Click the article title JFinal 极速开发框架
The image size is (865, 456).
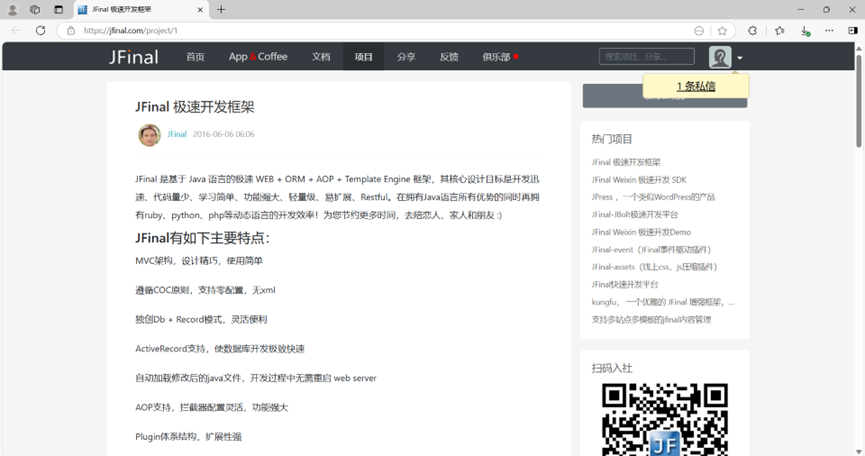[x=195, y=107]
